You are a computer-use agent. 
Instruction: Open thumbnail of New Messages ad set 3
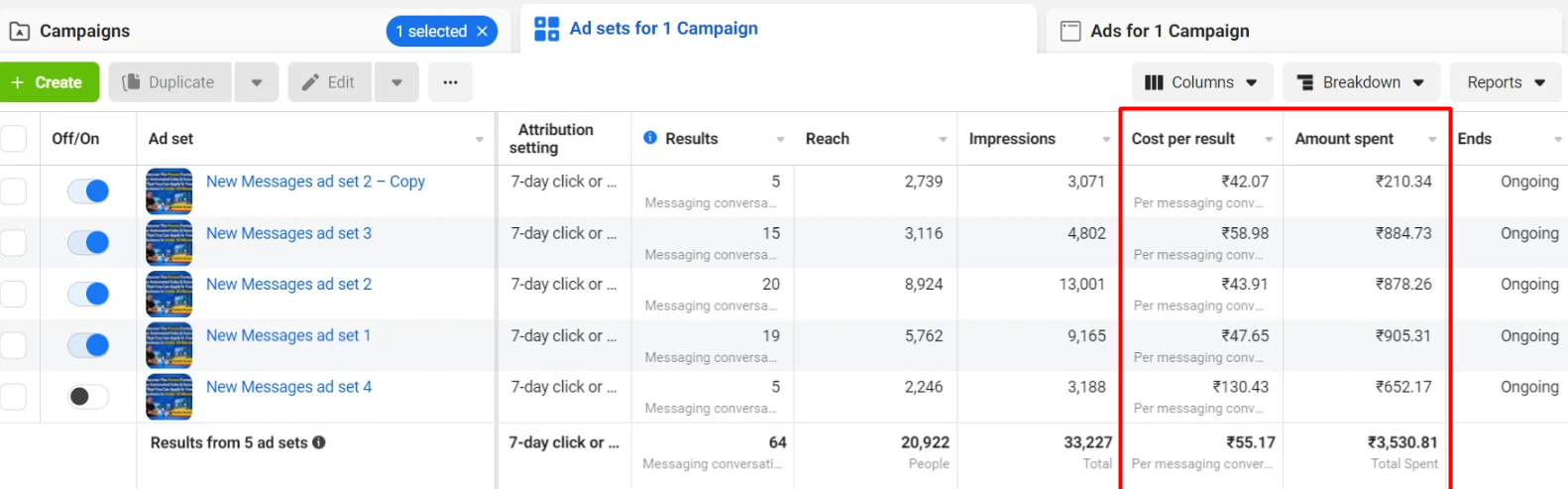(x=169, y=242)
